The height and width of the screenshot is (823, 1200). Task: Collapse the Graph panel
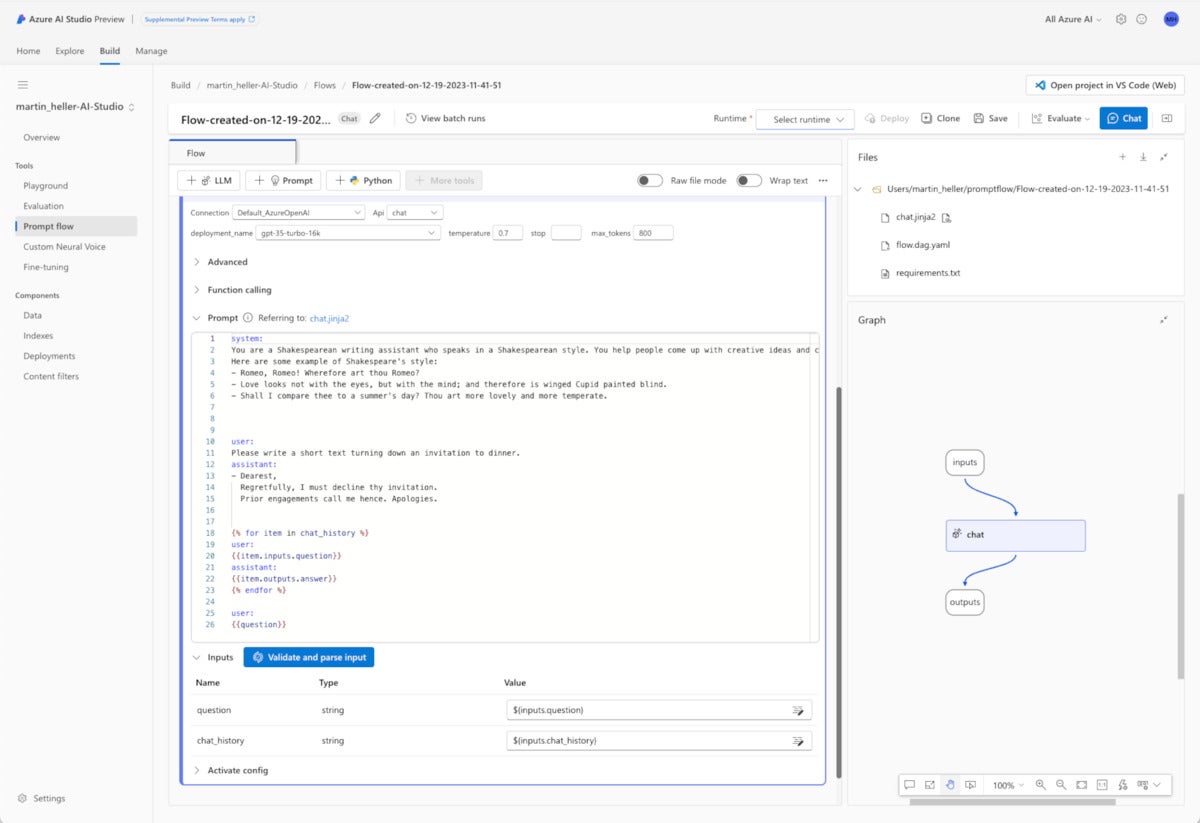(1164, 320)
